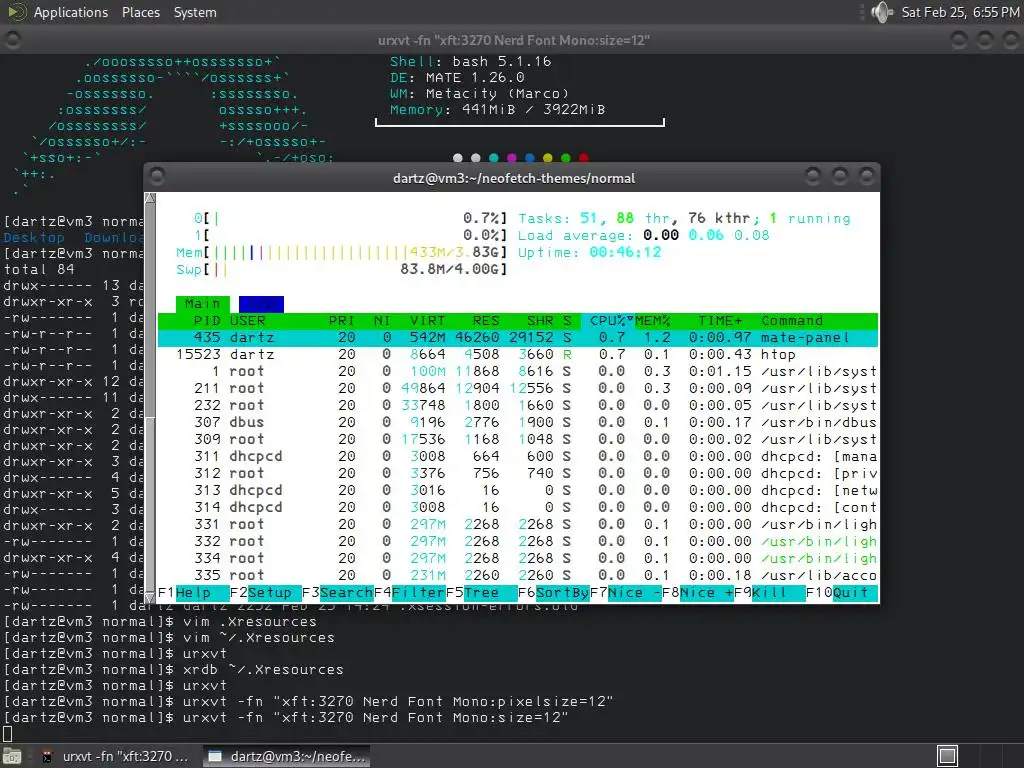Click F4 Filter in the htop function bar
1024x768 pixels.
click(x=410, y=592)
